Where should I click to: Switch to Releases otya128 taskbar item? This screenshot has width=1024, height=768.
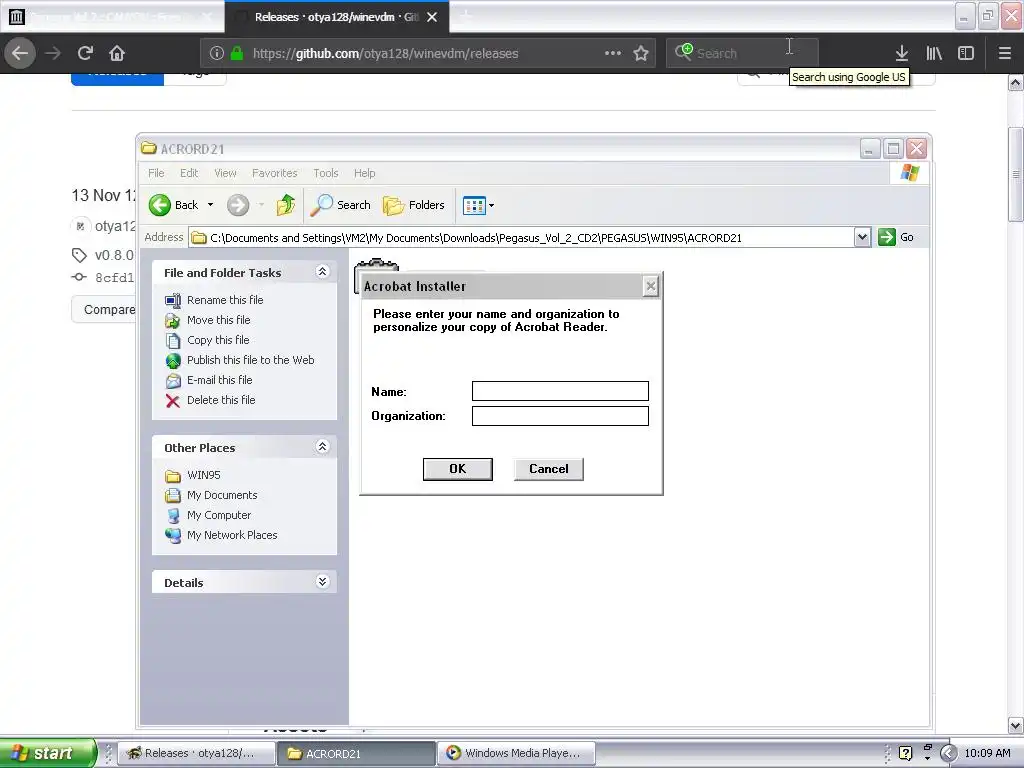tap(197, 753)
